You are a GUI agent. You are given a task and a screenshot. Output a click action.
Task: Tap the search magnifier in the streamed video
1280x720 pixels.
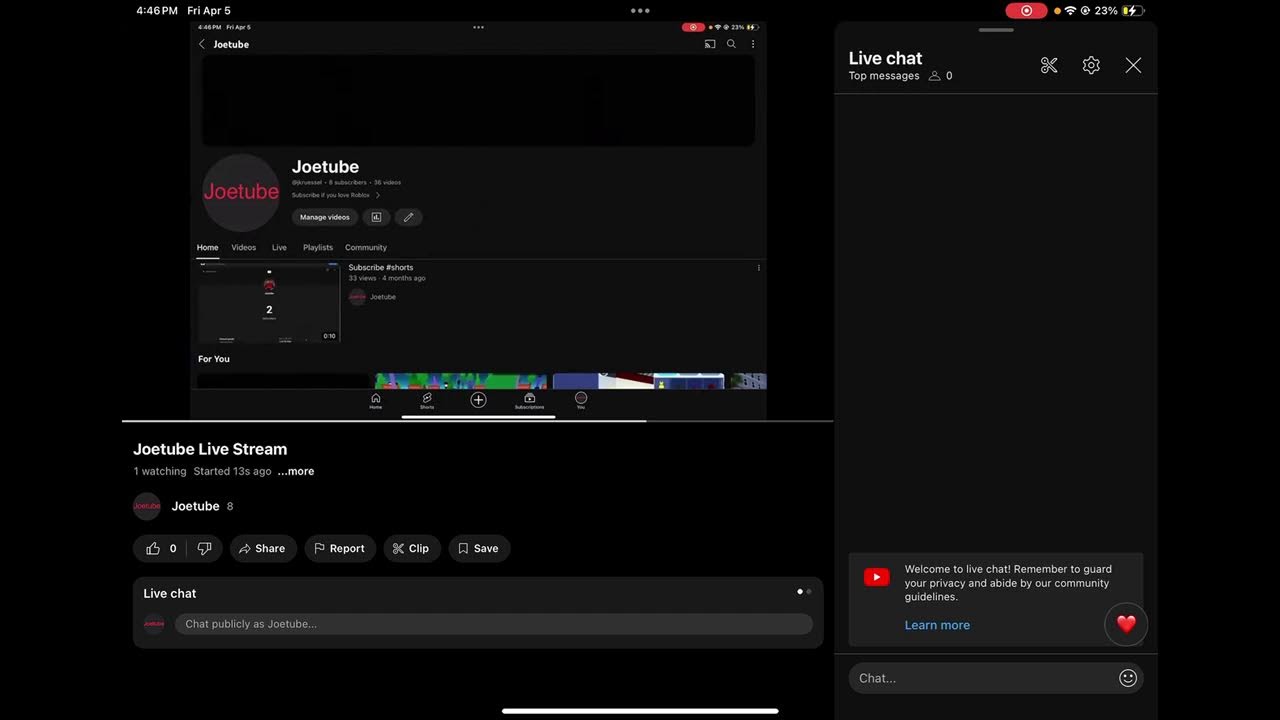(x=731, y=44)
